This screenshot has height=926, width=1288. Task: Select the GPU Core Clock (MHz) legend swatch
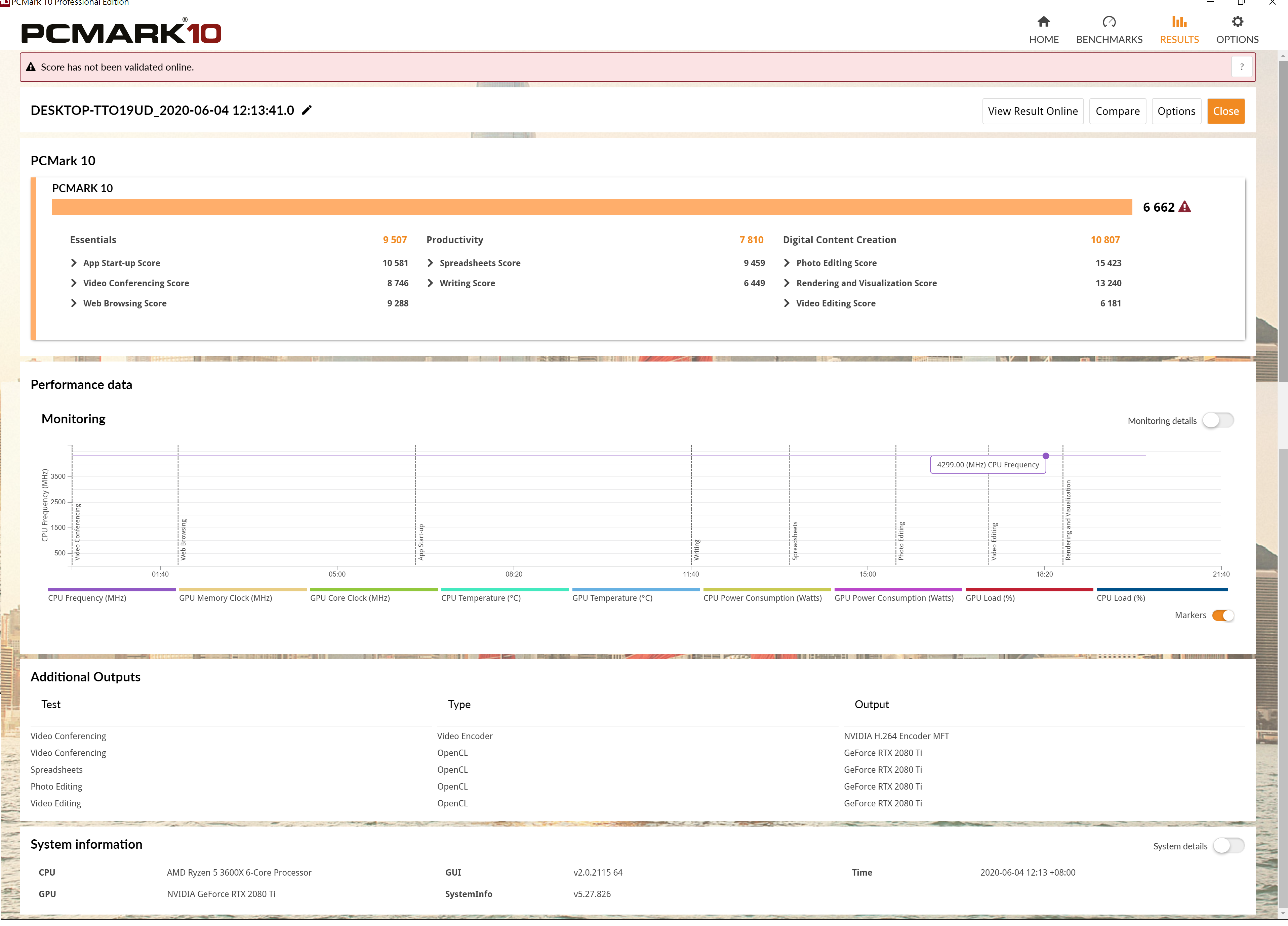[374, 589]
